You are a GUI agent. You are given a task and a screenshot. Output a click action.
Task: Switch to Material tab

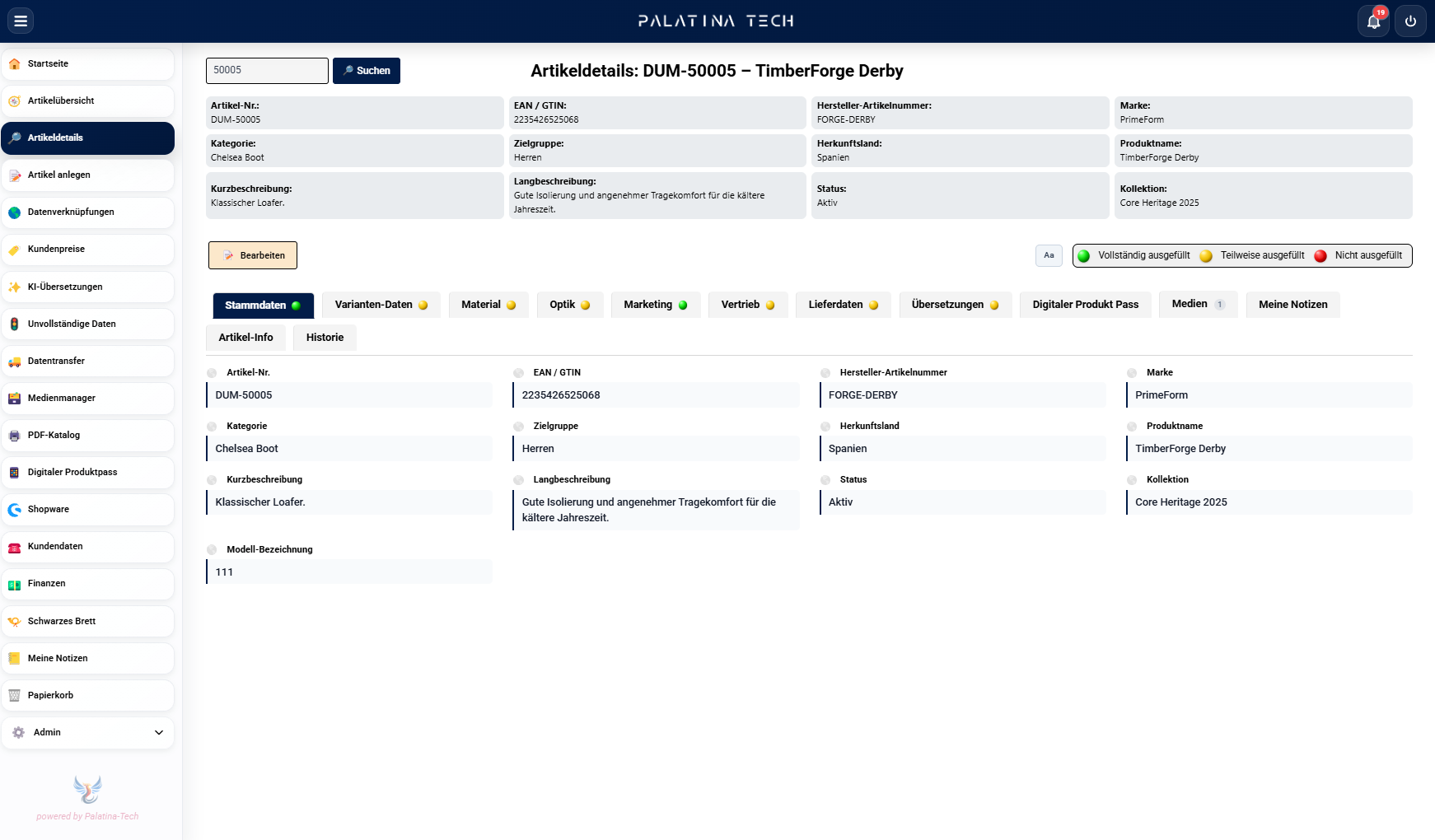pos(488,305)
